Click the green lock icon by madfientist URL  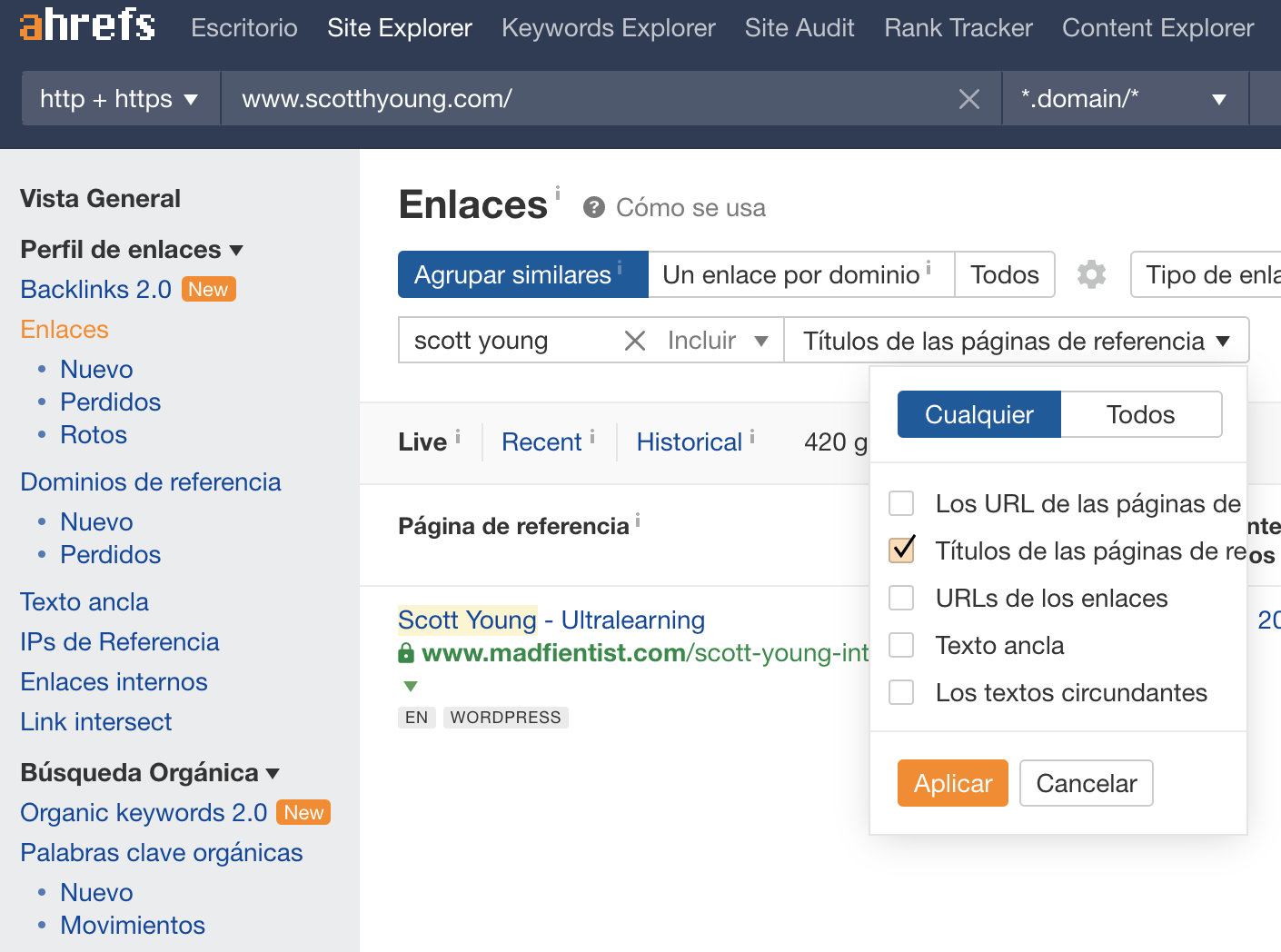tap(406, 653)
